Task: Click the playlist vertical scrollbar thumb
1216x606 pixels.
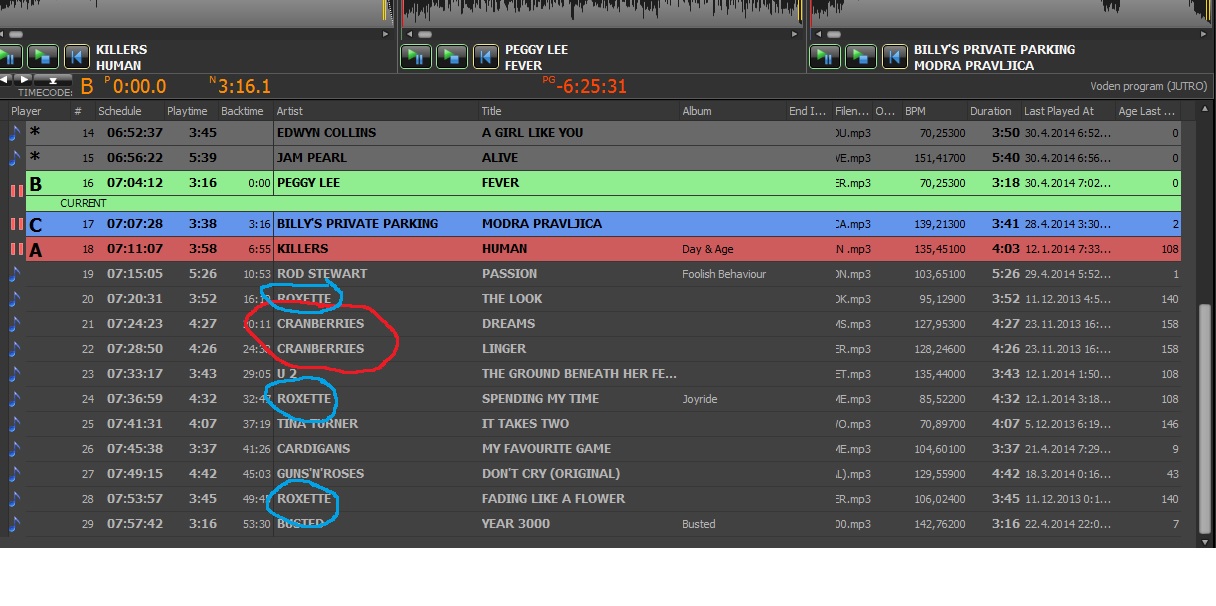Action: [x=1205, y=420]
